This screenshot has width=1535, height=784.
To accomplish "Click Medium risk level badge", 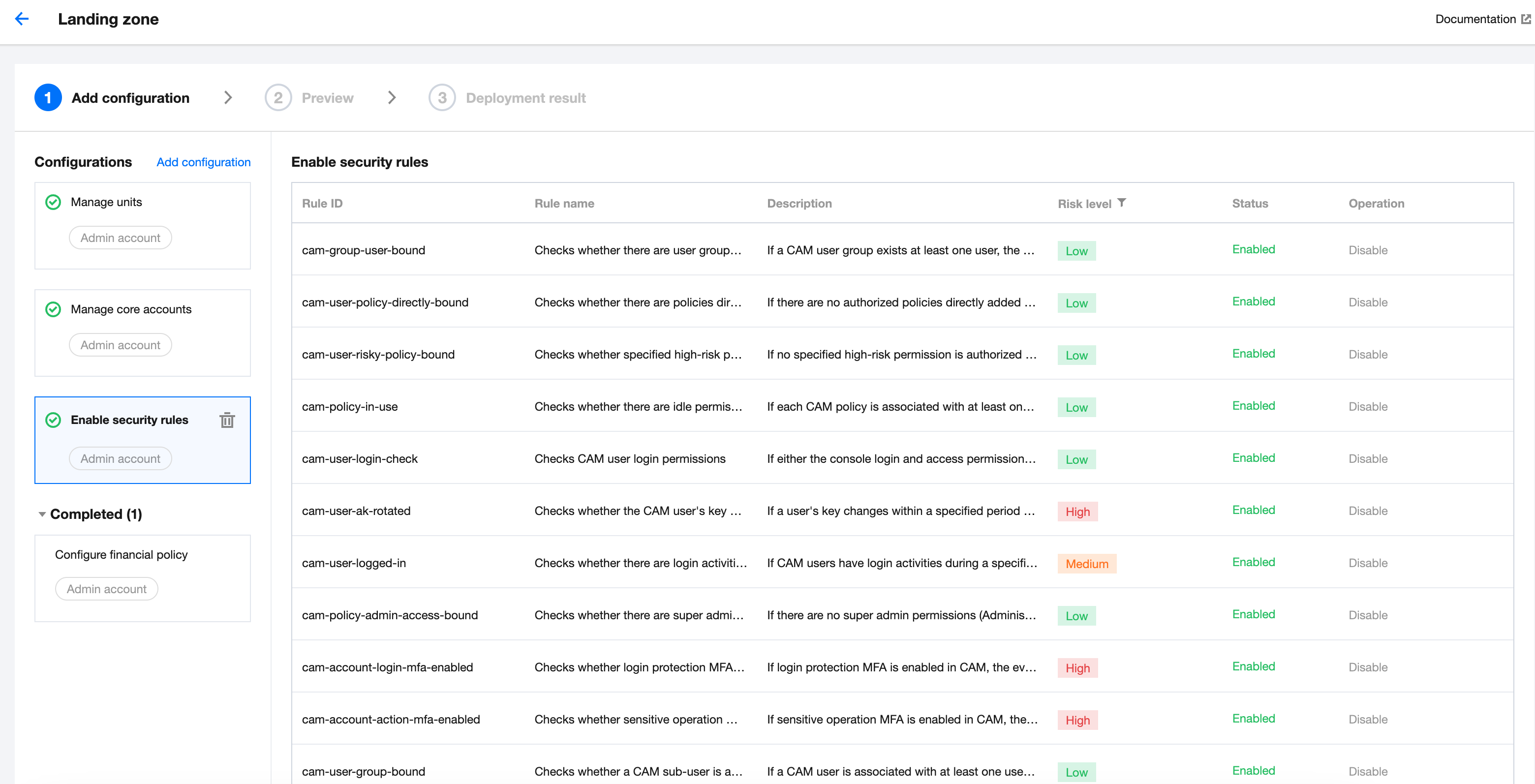I will (1086, 564).
